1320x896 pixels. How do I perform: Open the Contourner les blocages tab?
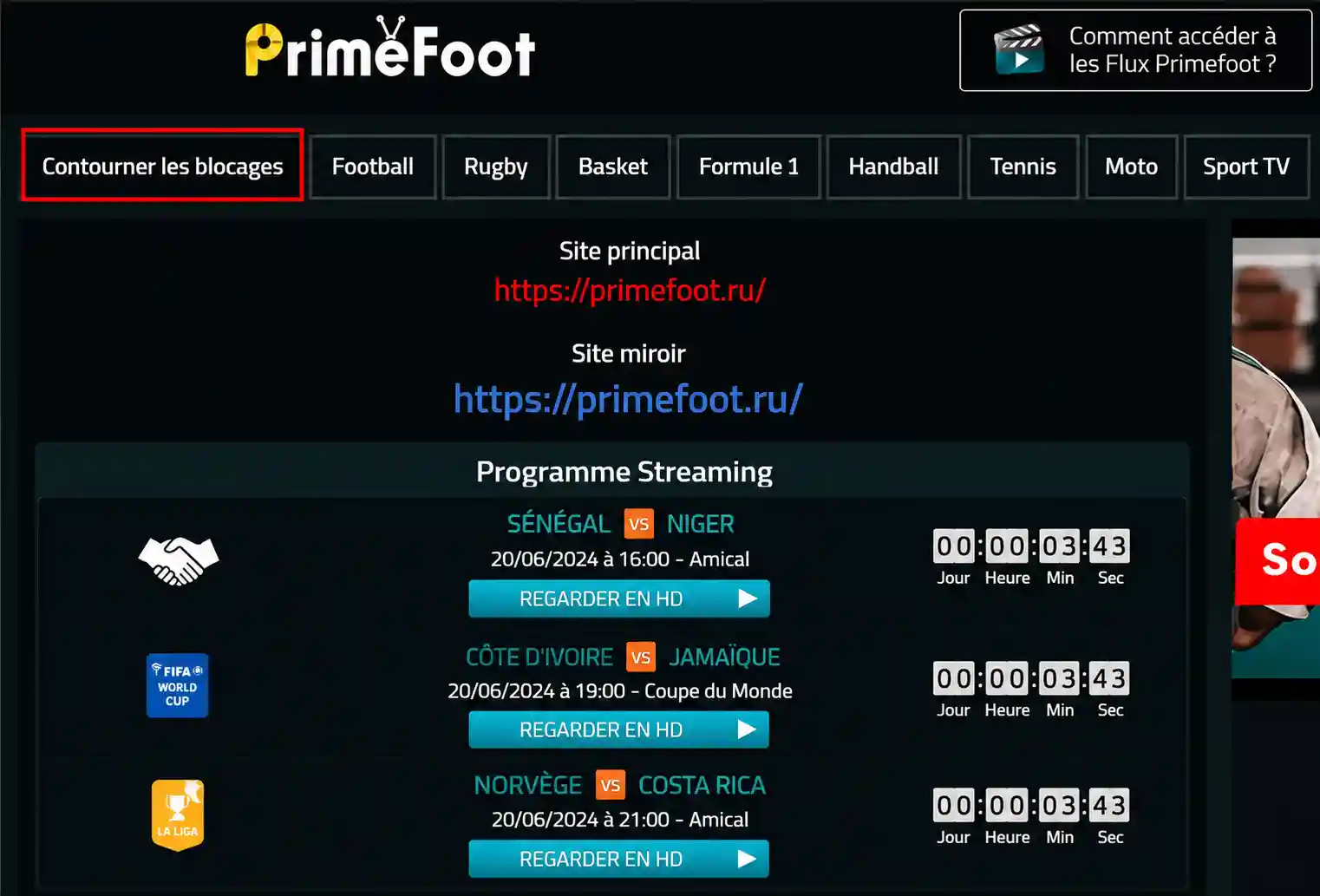162,166
